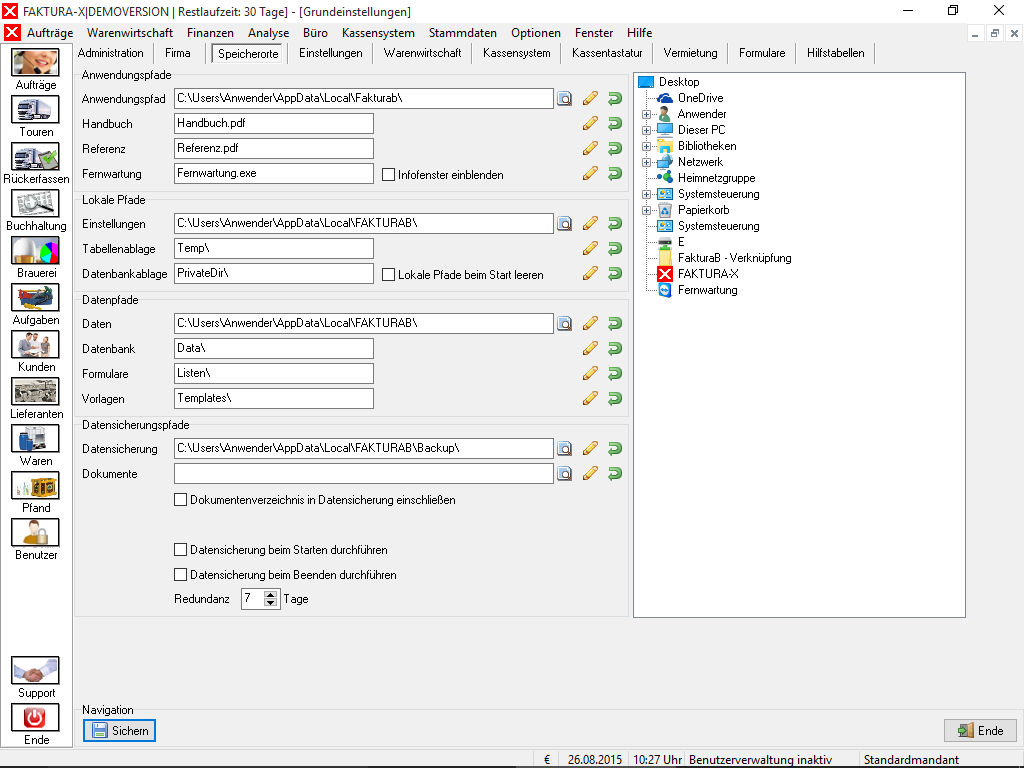The image size is (1024, 768).
Task: Browse folder for Anwendungspfad
Action: [x=565, y=99]
